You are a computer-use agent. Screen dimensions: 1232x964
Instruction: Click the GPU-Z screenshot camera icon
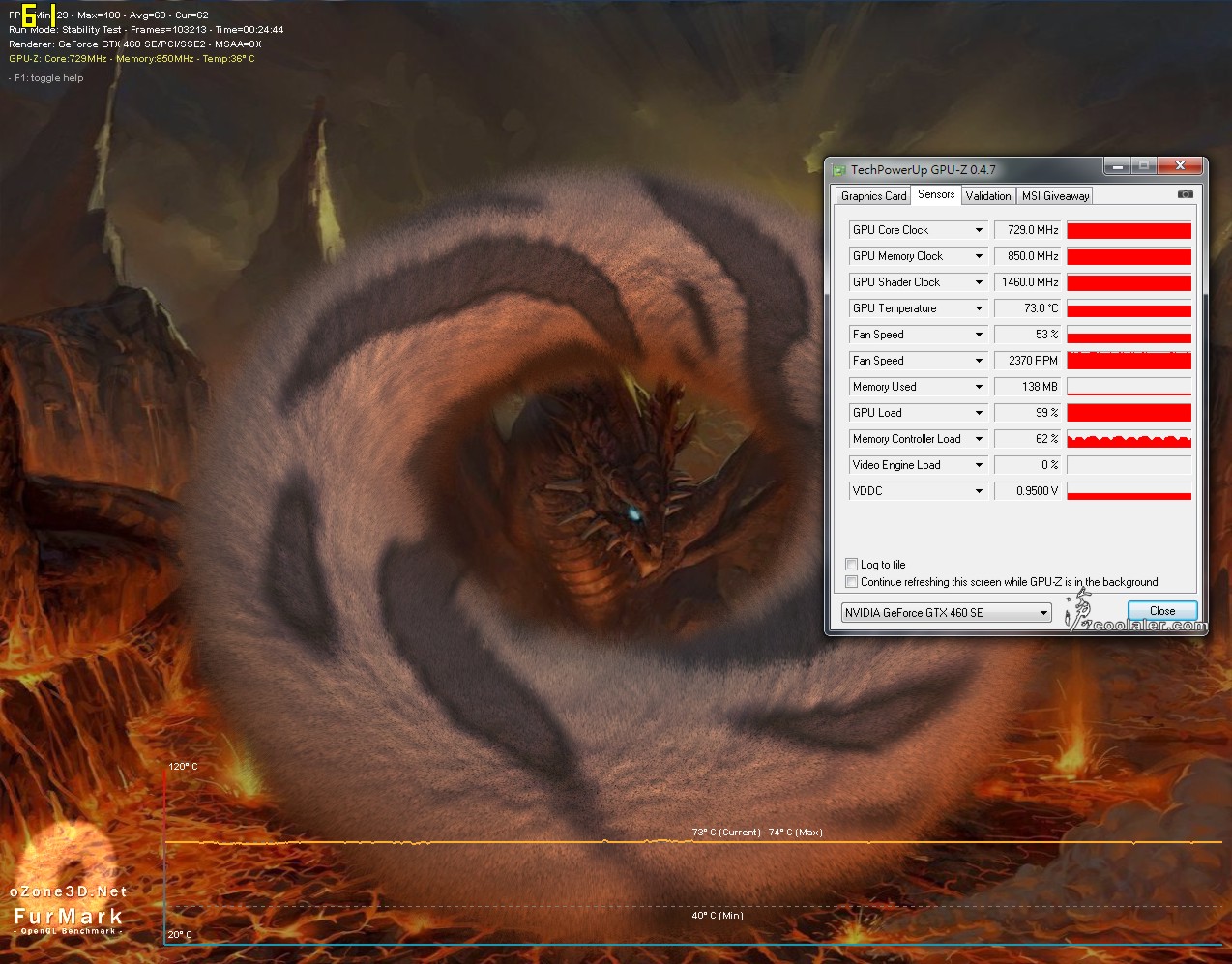pos(1185,194)
